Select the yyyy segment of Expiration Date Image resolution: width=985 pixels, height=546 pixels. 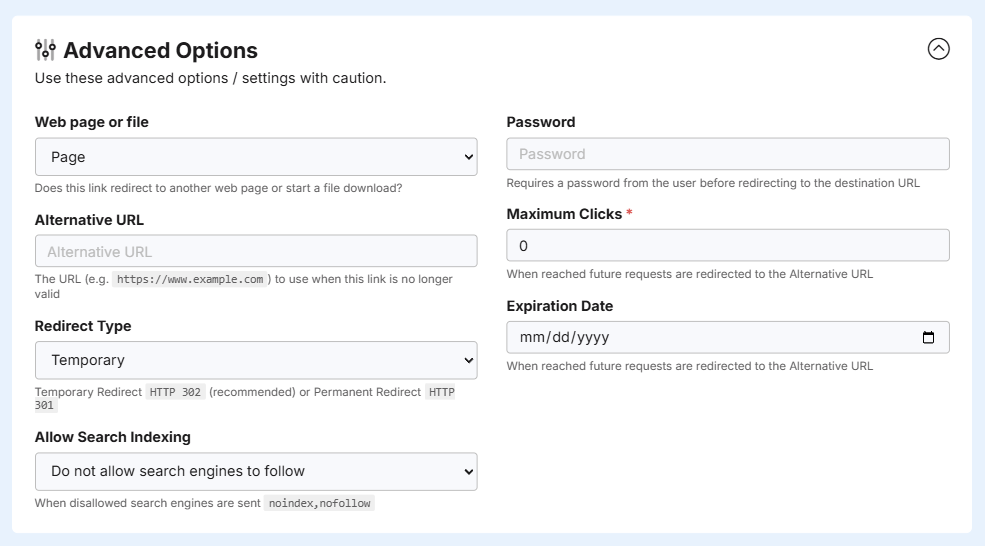593,337
